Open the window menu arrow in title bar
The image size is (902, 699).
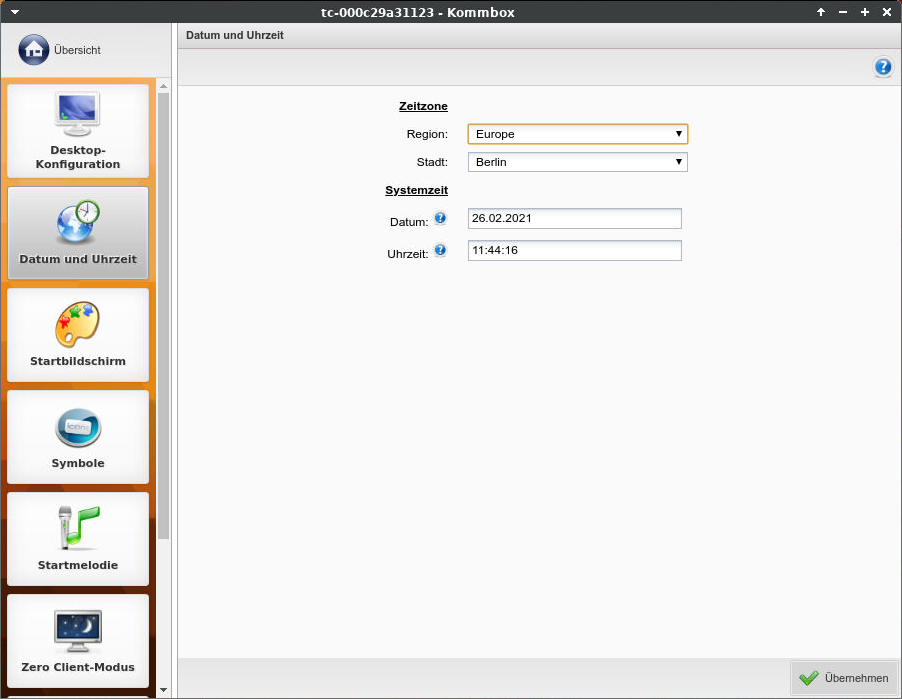[14, 11]
